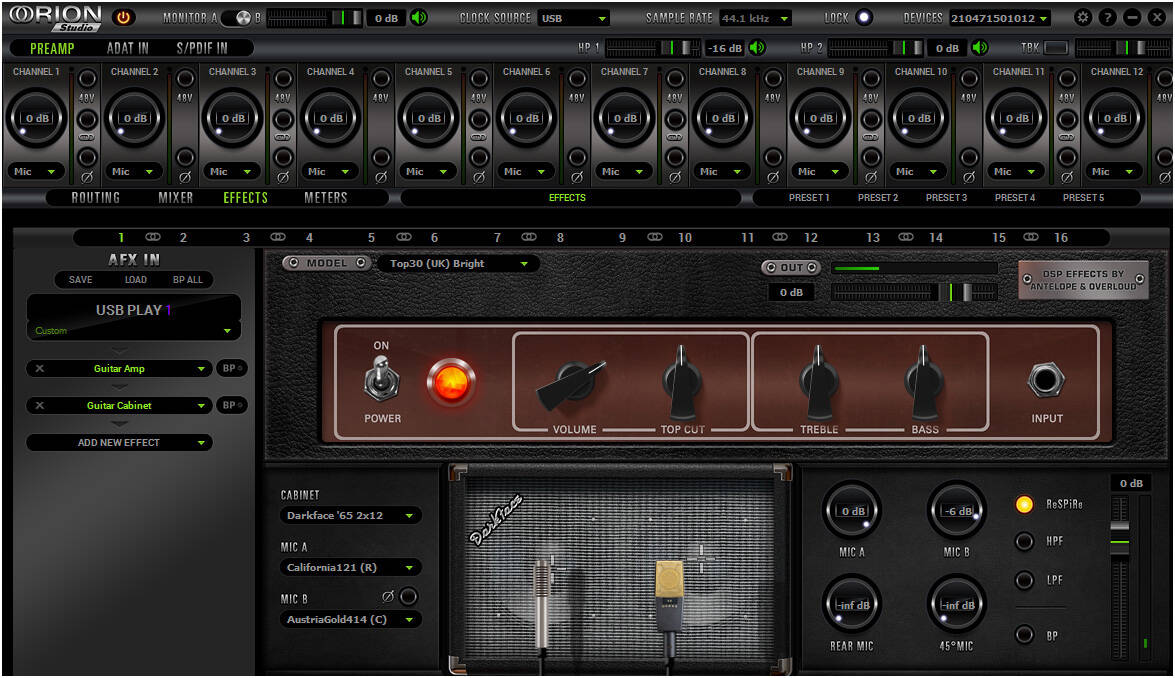Toggle the MIC B phase invert button

point(408,596)
